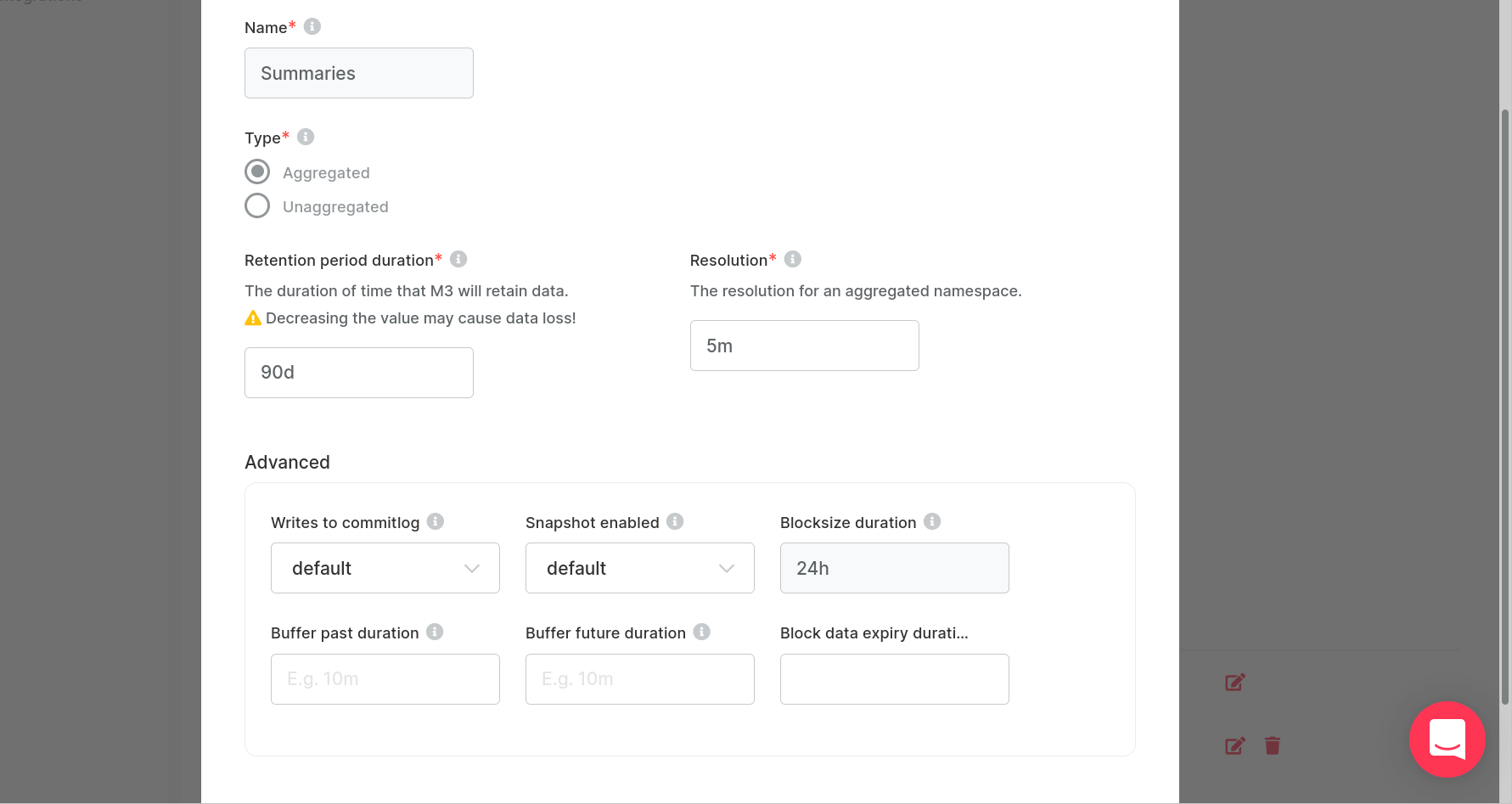The width and height of the screenshot is (1512, 804).
Task: Select the Unaggregated type radio button
Action: [257, 205]
